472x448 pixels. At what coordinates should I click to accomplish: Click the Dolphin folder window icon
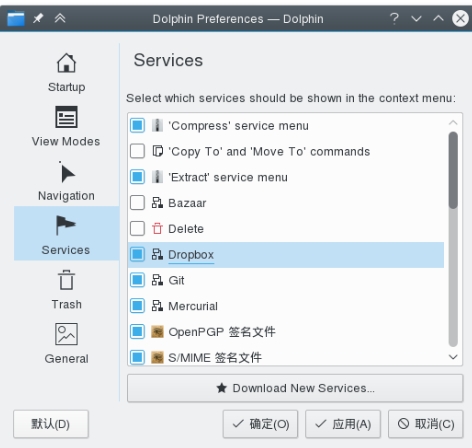pos(16,18)
